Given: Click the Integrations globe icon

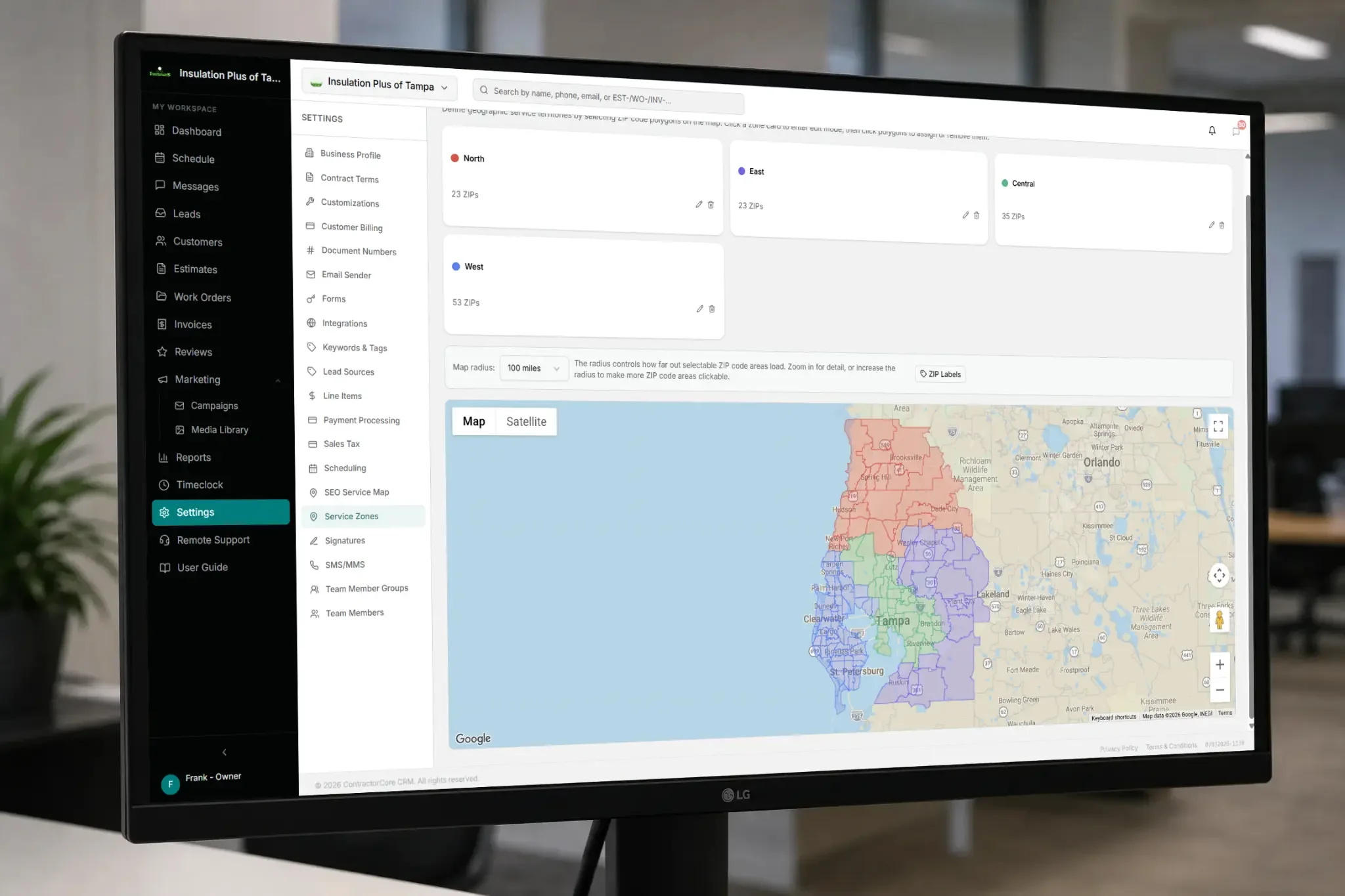Looking at the screenshot, I should [x=311, y=323].
